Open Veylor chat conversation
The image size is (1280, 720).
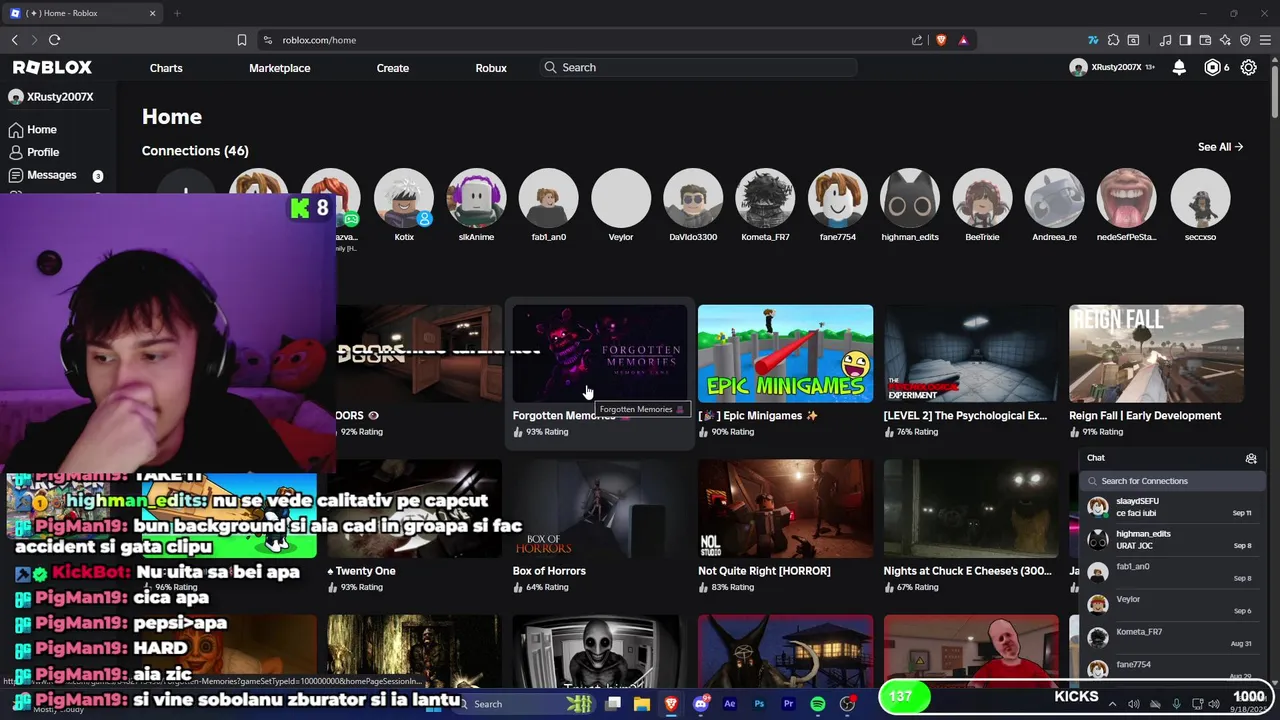[x=1171, y=605]
